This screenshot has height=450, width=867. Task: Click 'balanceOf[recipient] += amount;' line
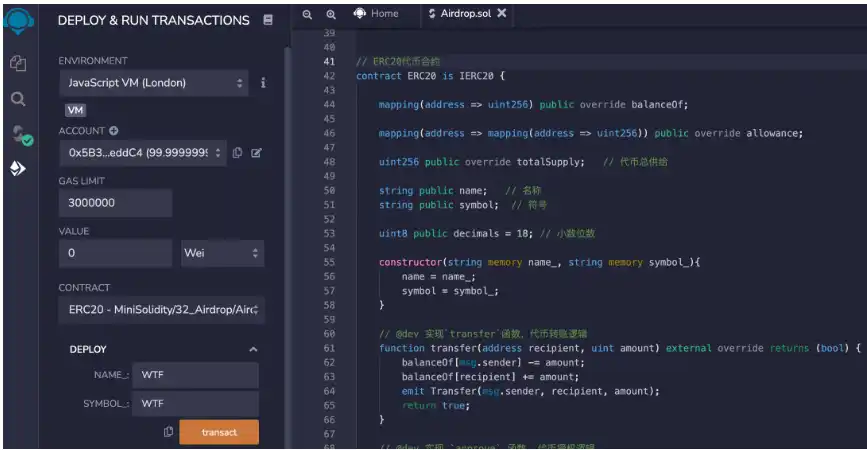tap(490, 377)
